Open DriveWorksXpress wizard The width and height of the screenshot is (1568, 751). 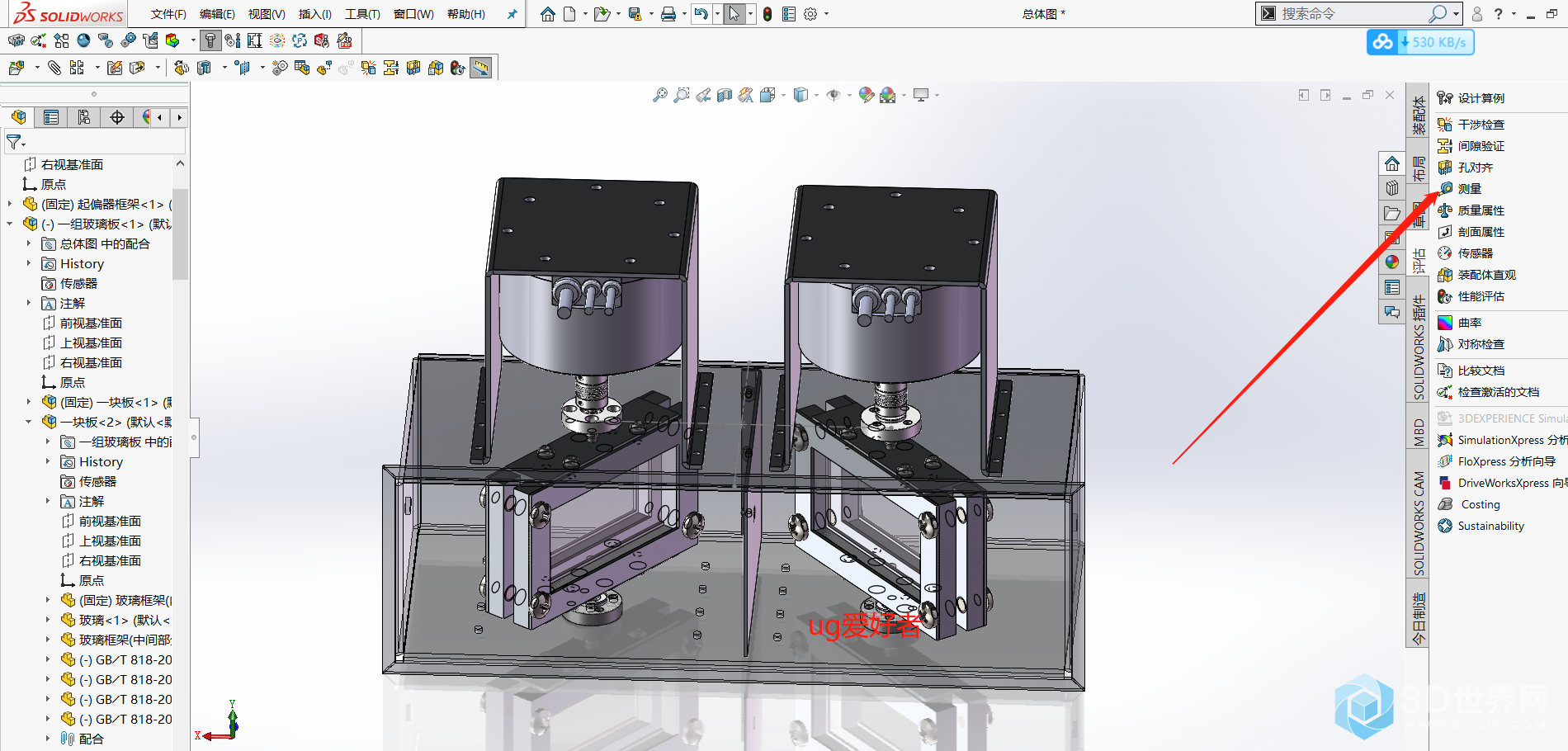(1502, 483)
